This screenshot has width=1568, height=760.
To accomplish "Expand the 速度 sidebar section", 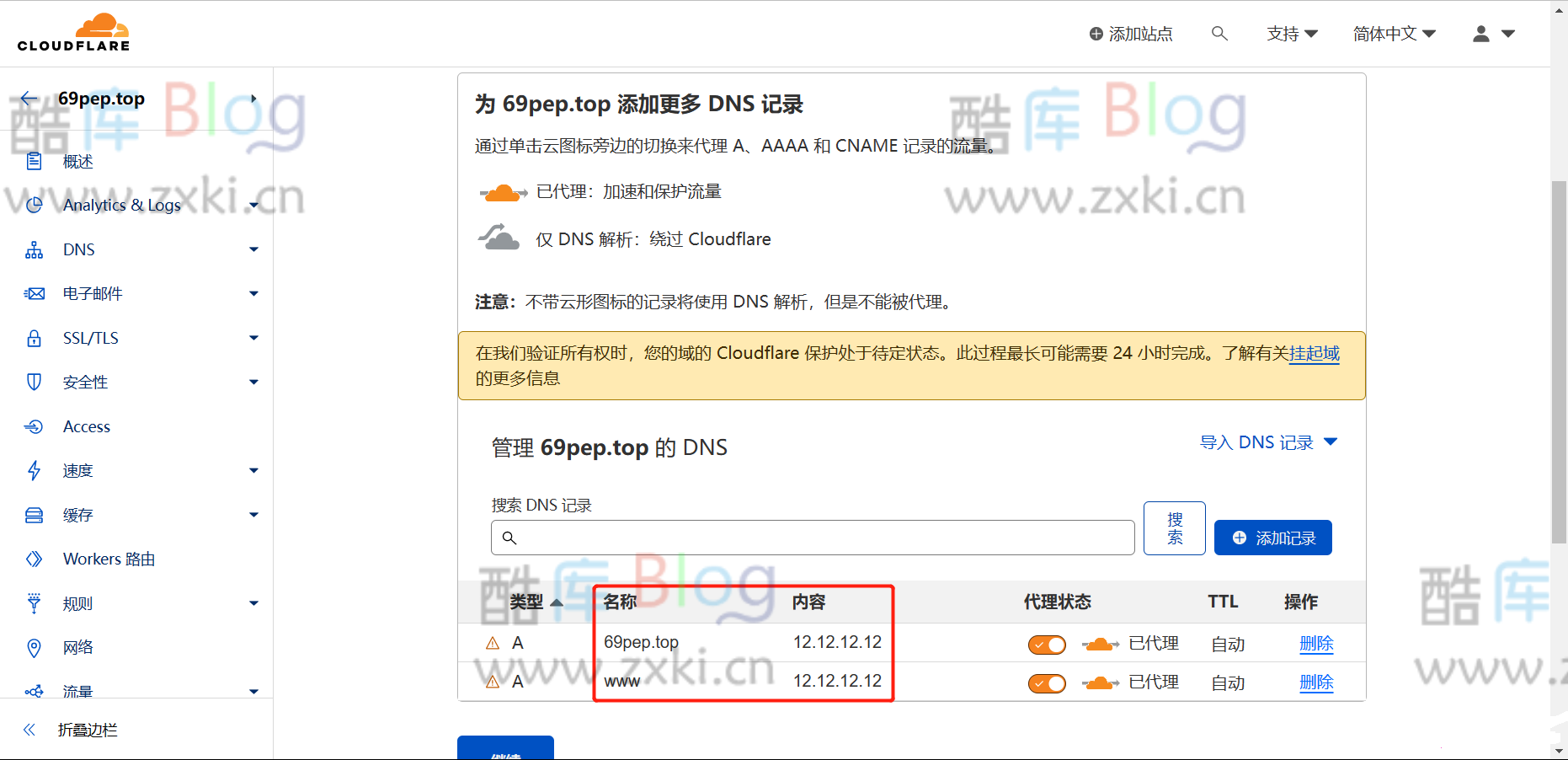I will (77, 470).
